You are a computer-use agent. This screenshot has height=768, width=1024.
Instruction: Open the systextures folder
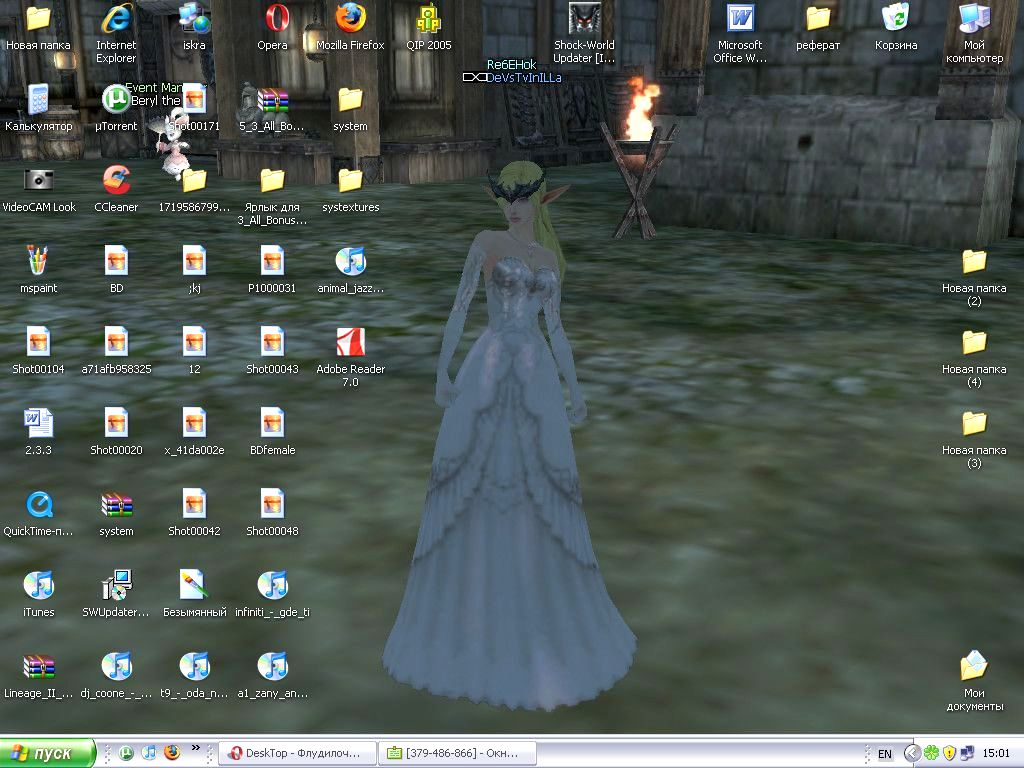pos(350,182)
